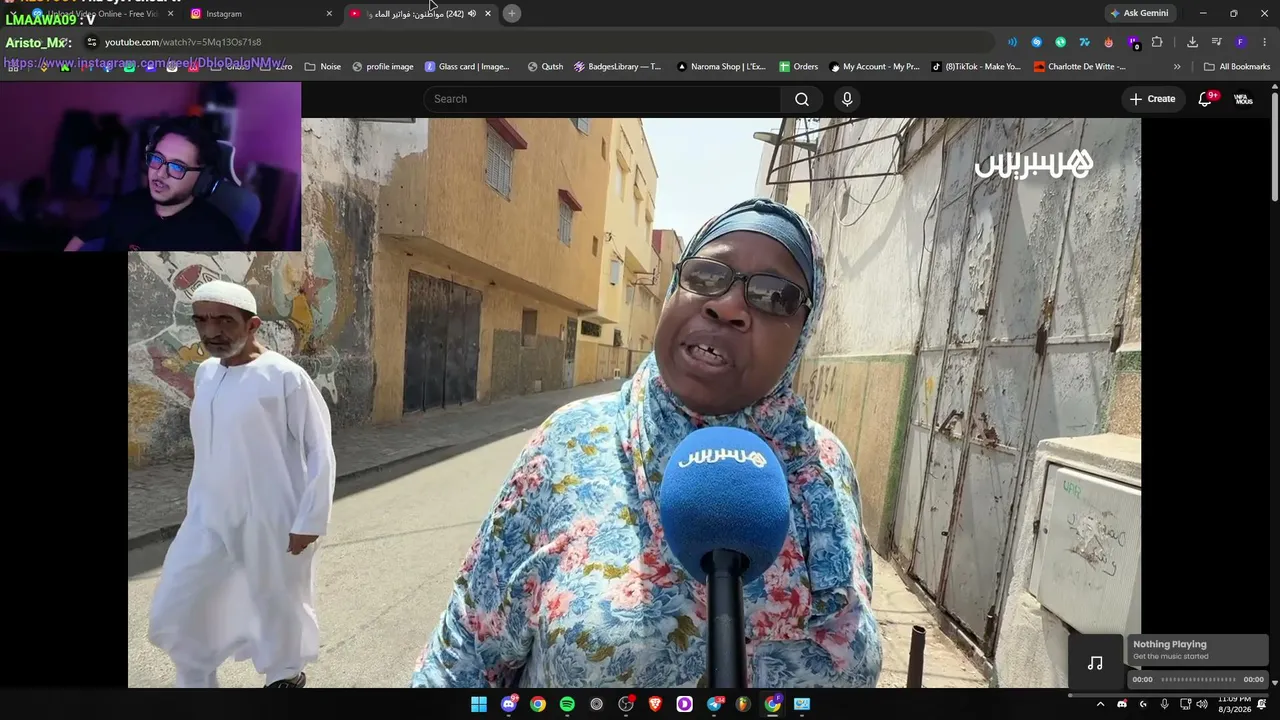Screen dimensions: 1280x720
Task: Show hidden system tray icons
Action: point(1100,704)
